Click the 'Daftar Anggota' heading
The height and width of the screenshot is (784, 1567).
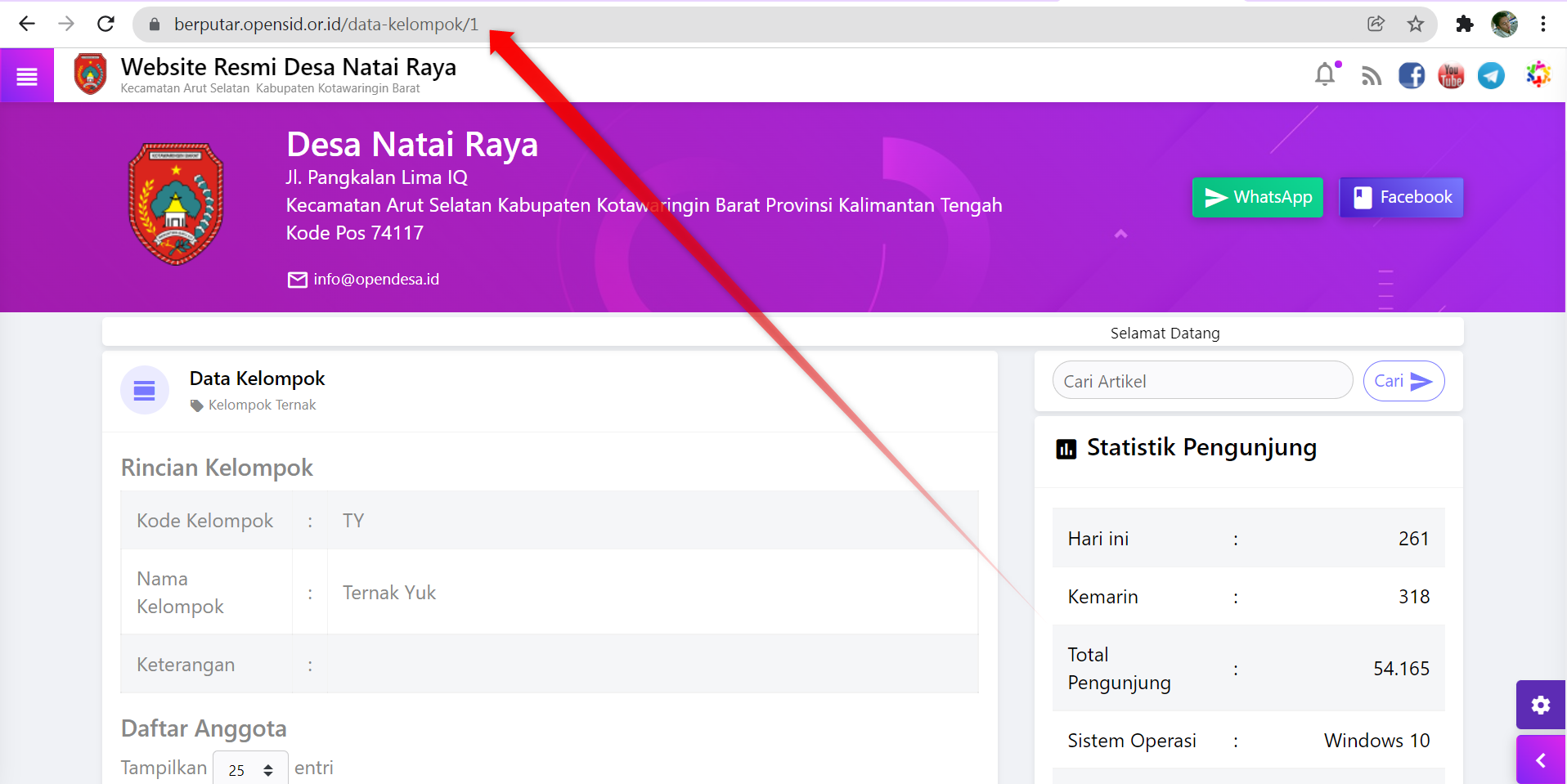204,728
